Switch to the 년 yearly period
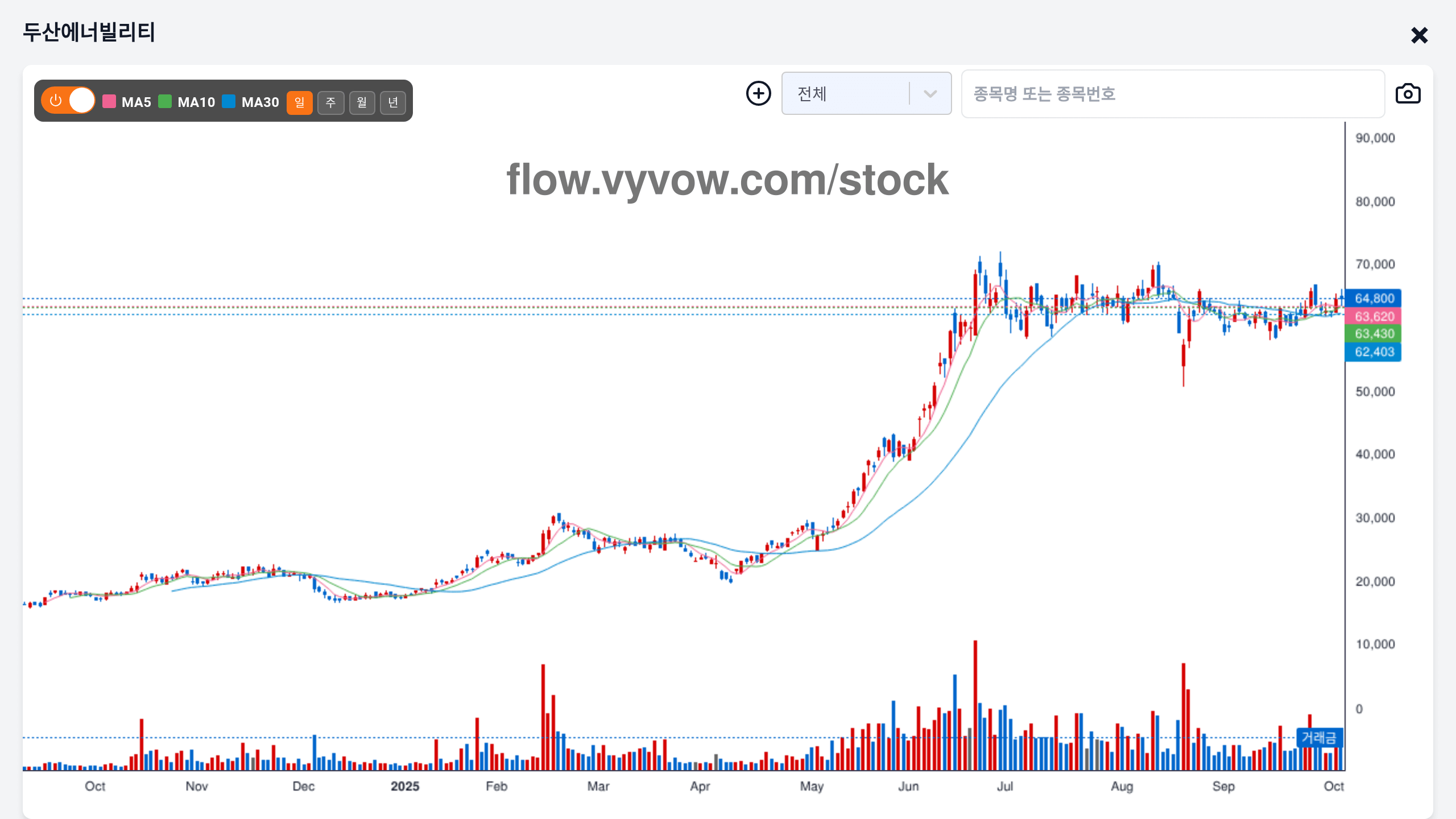1456x819 pixels. tap(393, 102)
